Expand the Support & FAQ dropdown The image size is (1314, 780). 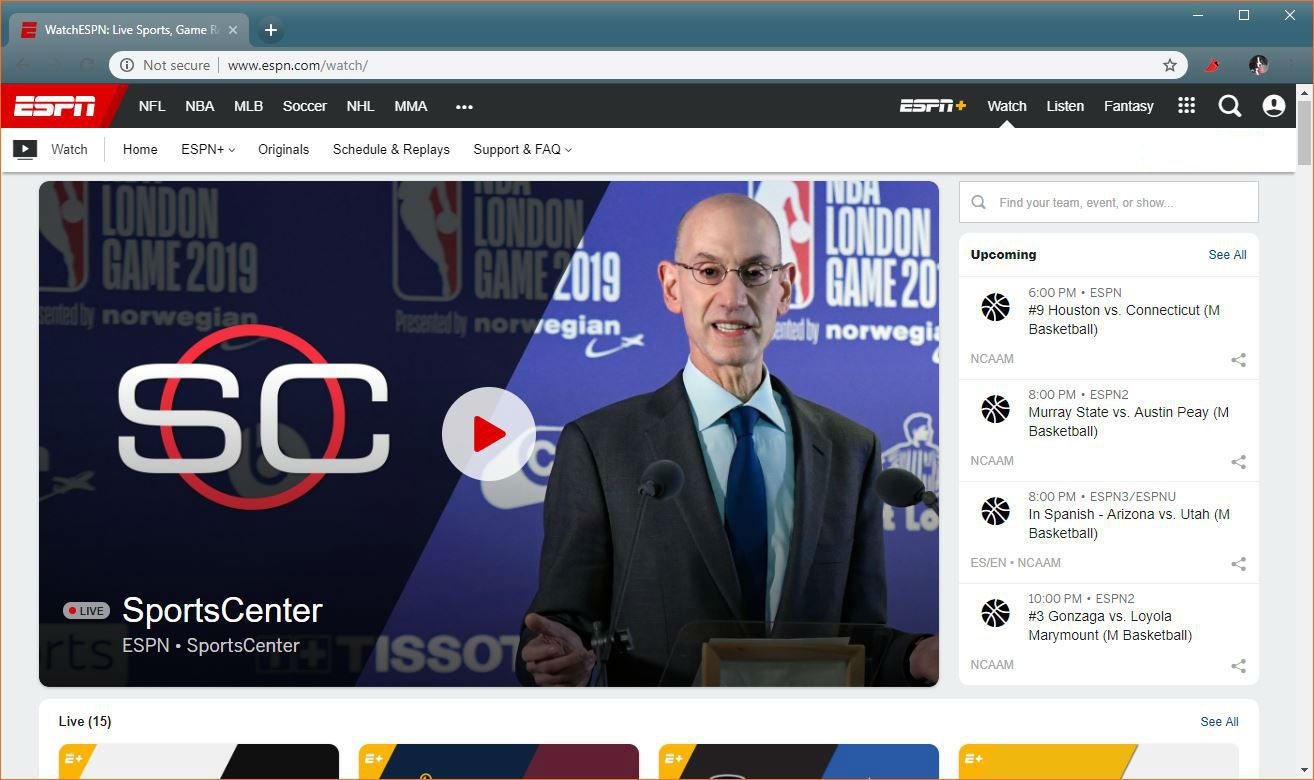(x=523, y=149)
